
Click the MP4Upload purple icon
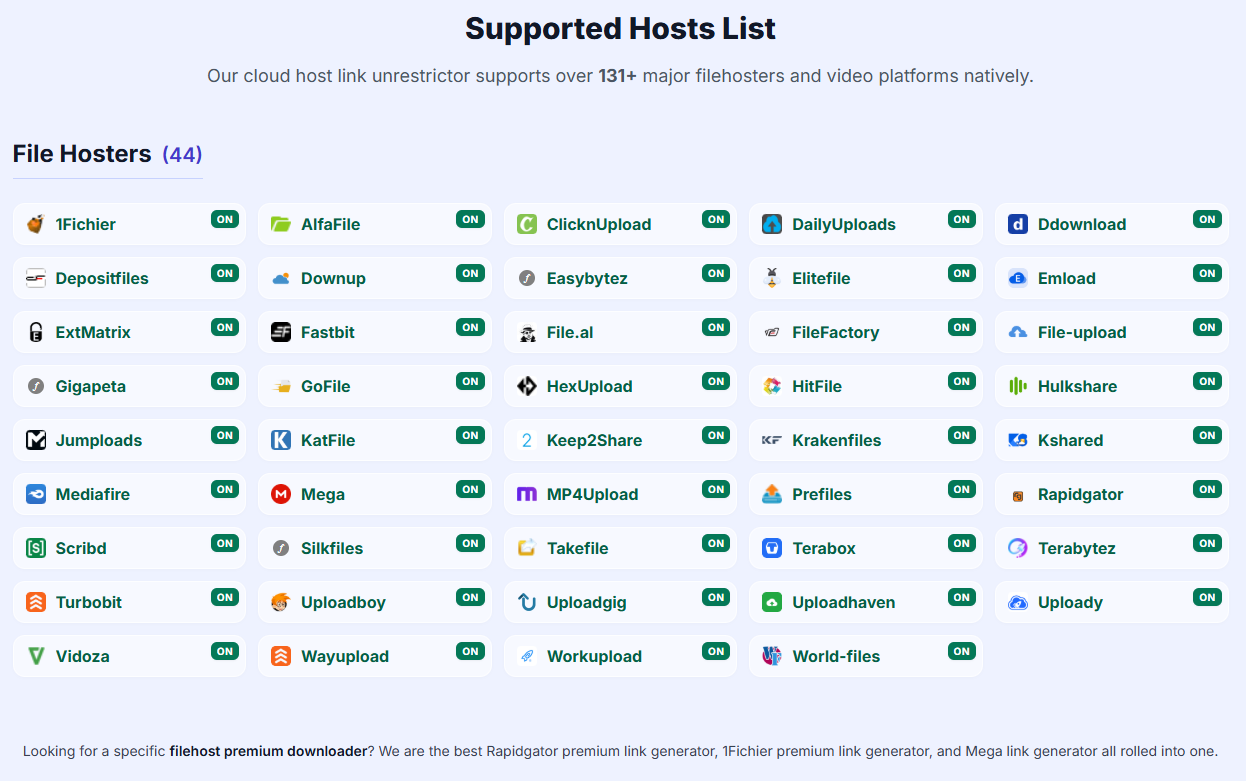[x=527, y=494]
